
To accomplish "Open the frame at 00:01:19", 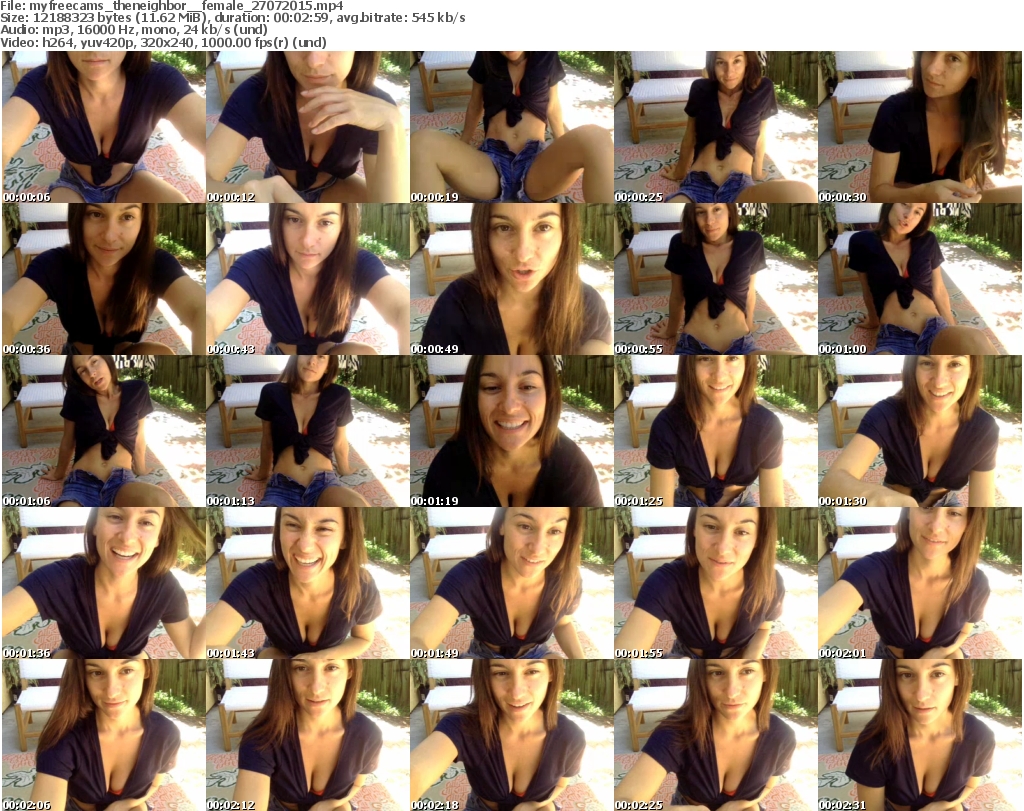I will (x=511, y=431).
